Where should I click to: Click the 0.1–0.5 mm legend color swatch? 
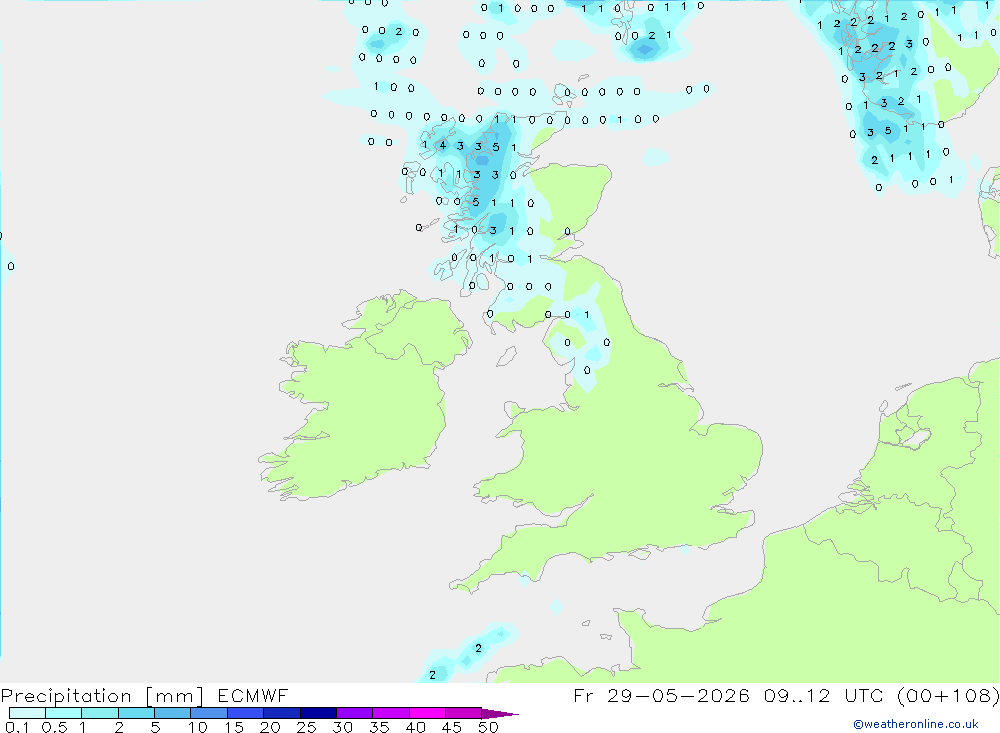(27, 713)
